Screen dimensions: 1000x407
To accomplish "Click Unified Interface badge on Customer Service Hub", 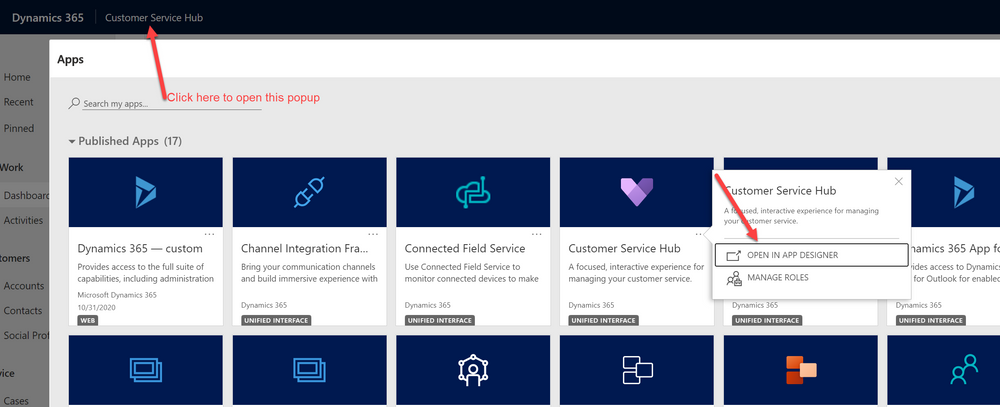I will click(603, 320).
